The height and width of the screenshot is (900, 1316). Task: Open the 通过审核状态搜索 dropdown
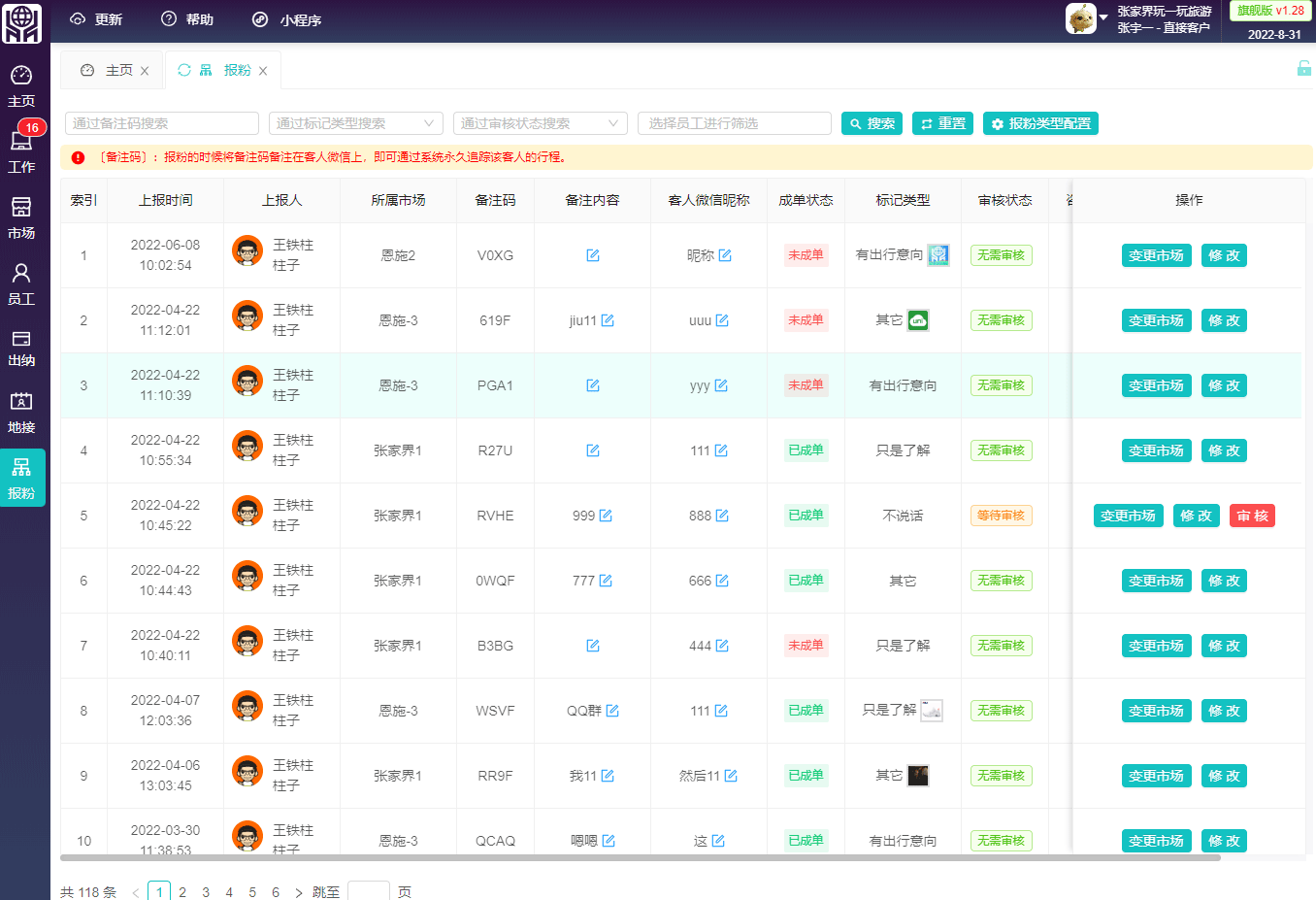(x=540, y=123)
